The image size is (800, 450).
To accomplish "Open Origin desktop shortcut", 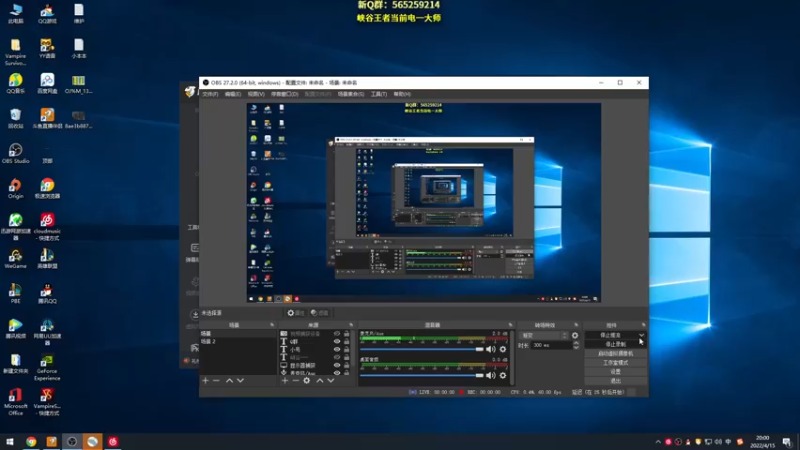I will pos(15,188).
